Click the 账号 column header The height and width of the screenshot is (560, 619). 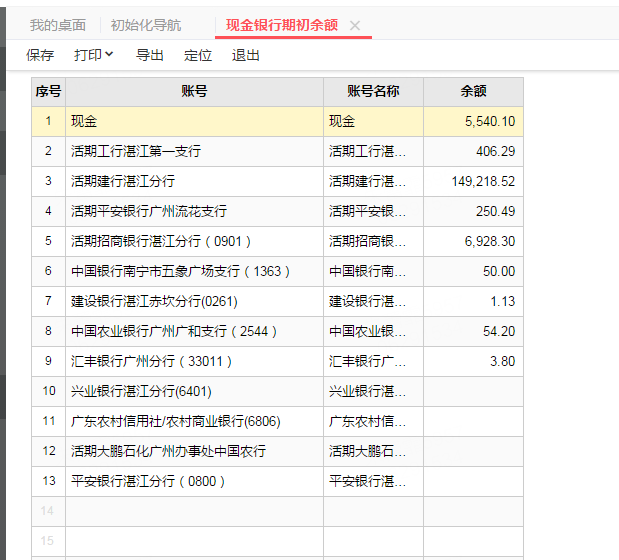coord(194,92)
